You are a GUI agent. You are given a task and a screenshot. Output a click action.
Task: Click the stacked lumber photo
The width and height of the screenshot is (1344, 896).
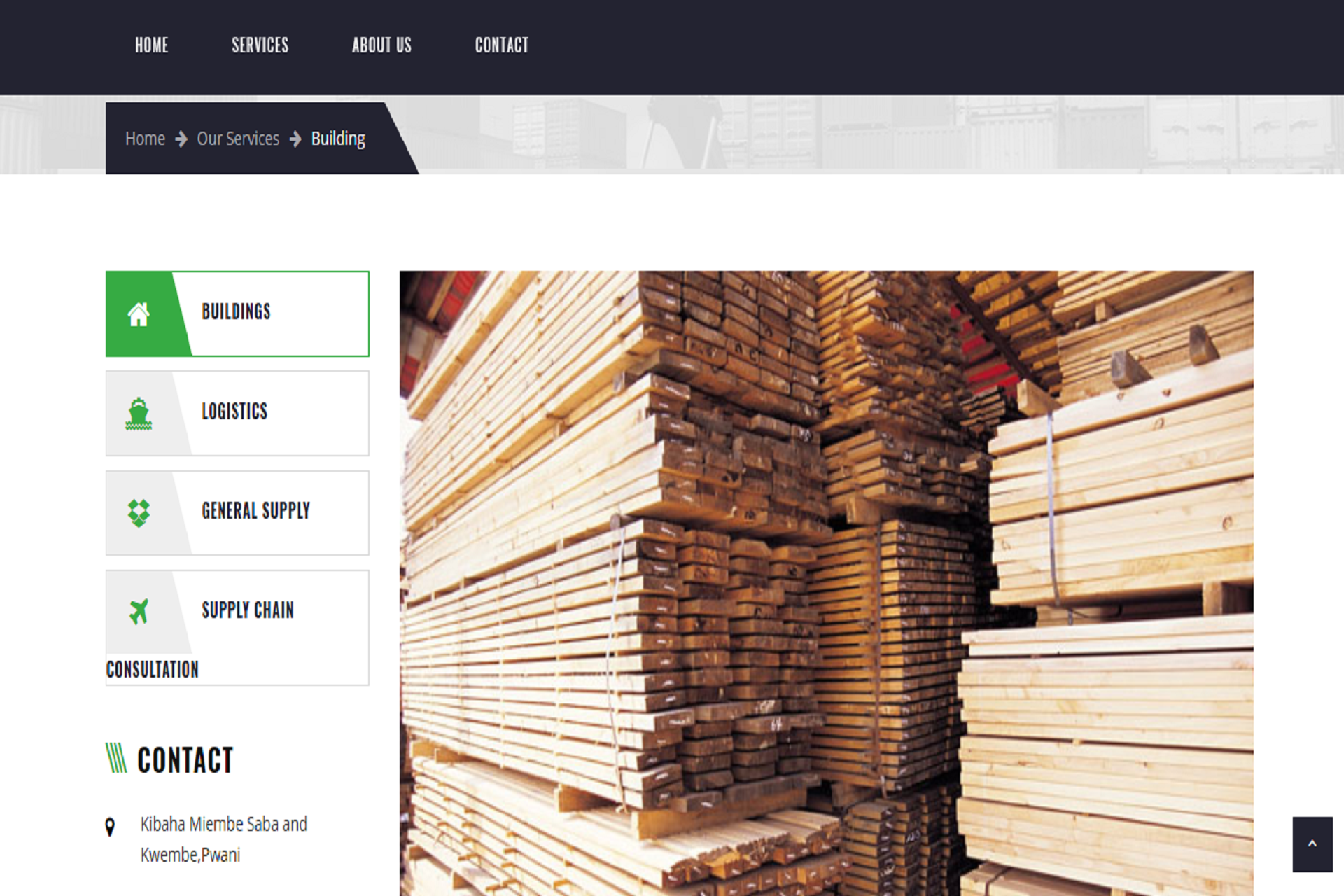[x=826, y=582]
